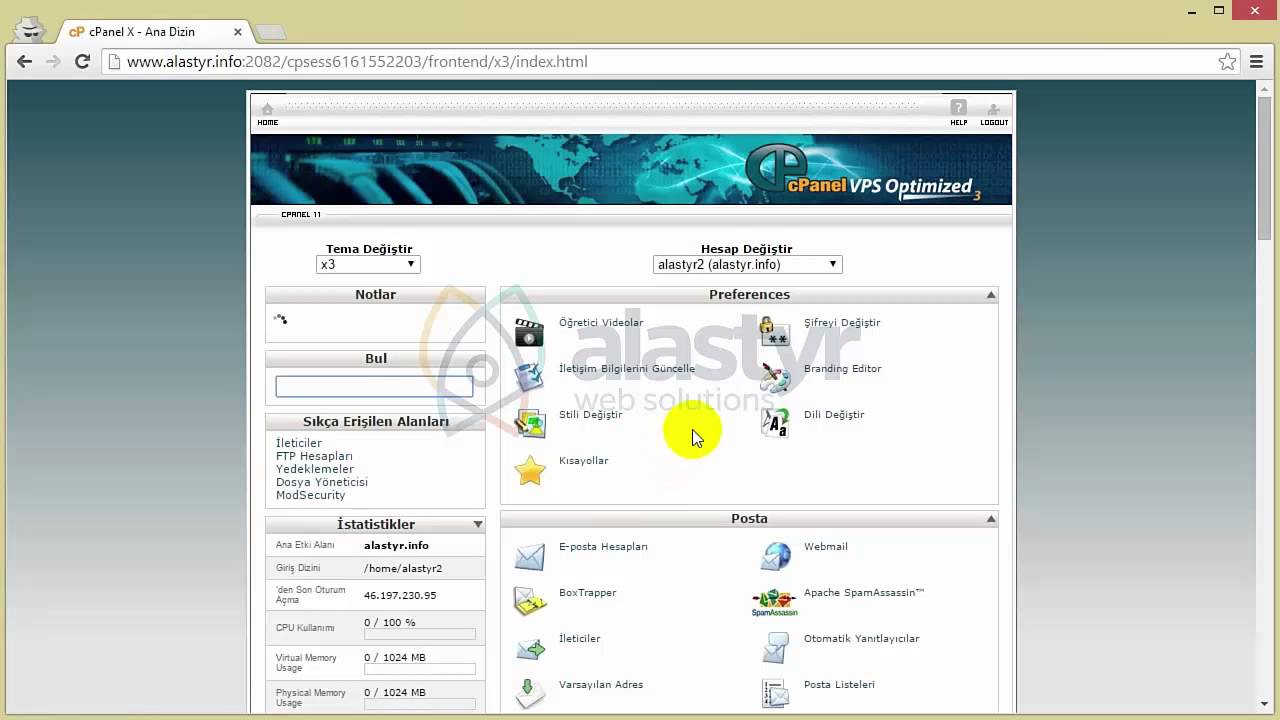1280x720 pixels.
Task: Open the Dosya Yöneticisi link
Action: click(x=322, y=482)
